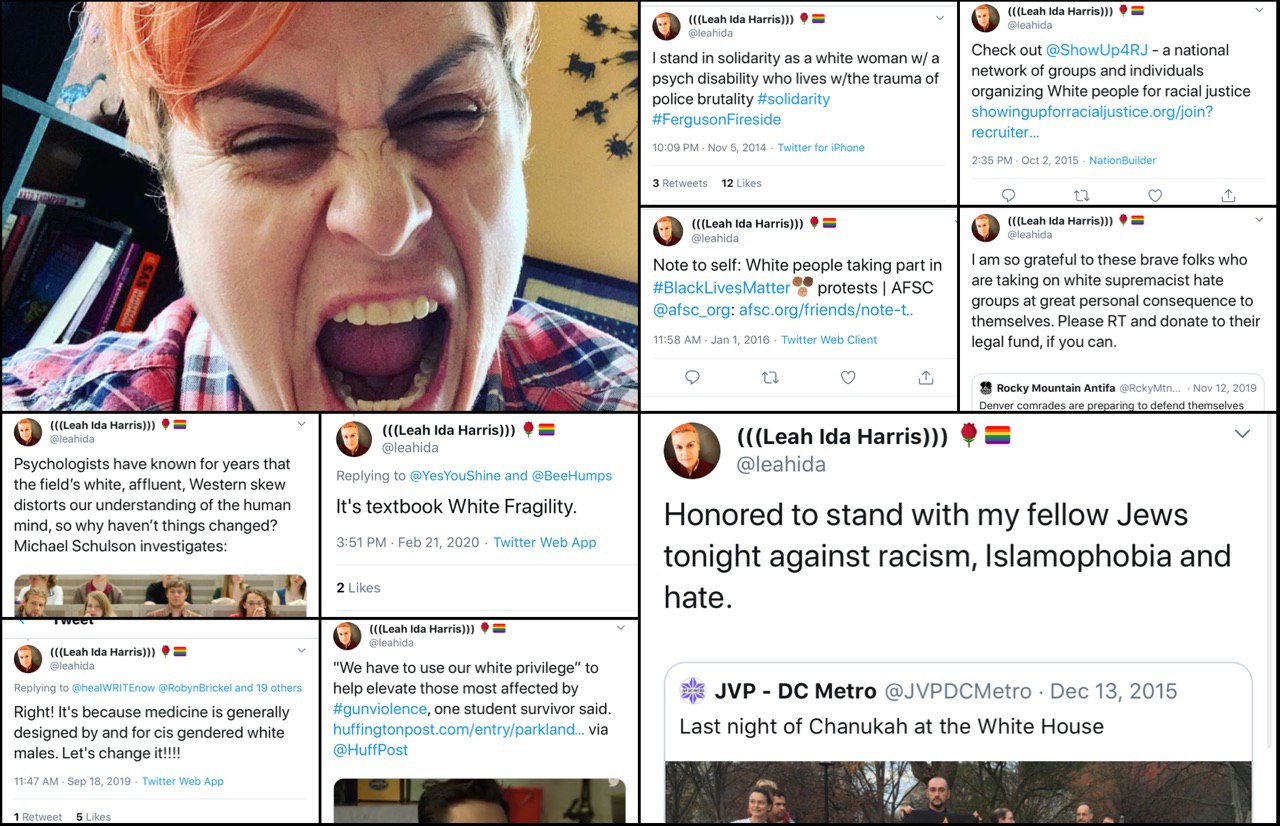Open the #FergusonFireside hashtag link

(x=717, y=119)
